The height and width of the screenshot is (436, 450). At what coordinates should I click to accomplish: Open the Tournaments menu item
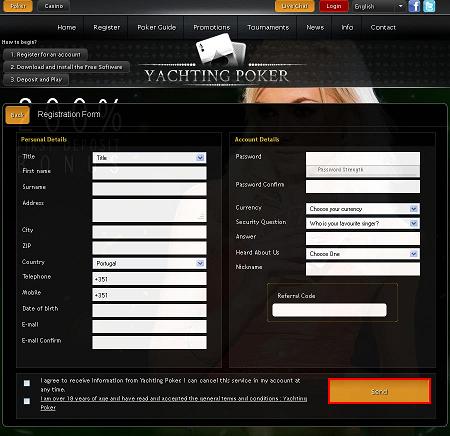coord(268,27)
